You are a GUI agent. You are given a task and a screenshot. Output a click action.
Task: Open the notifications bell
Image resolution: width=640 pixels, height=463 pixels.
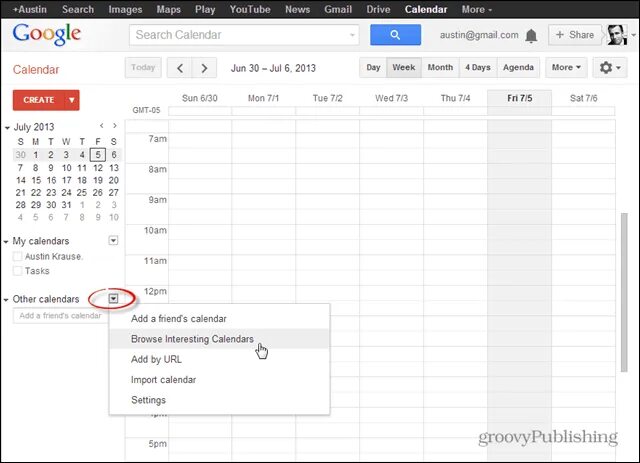(x=531, y=36)
